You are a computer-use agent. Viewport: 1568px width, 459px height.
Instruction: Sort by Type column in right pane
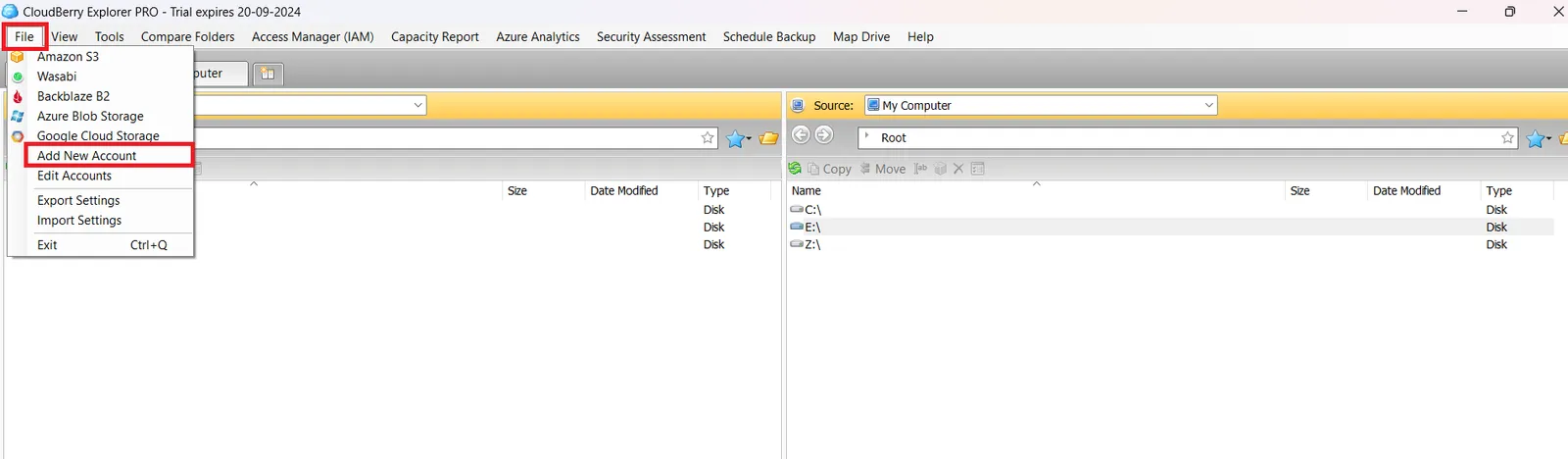click(x=1518, y=190)
